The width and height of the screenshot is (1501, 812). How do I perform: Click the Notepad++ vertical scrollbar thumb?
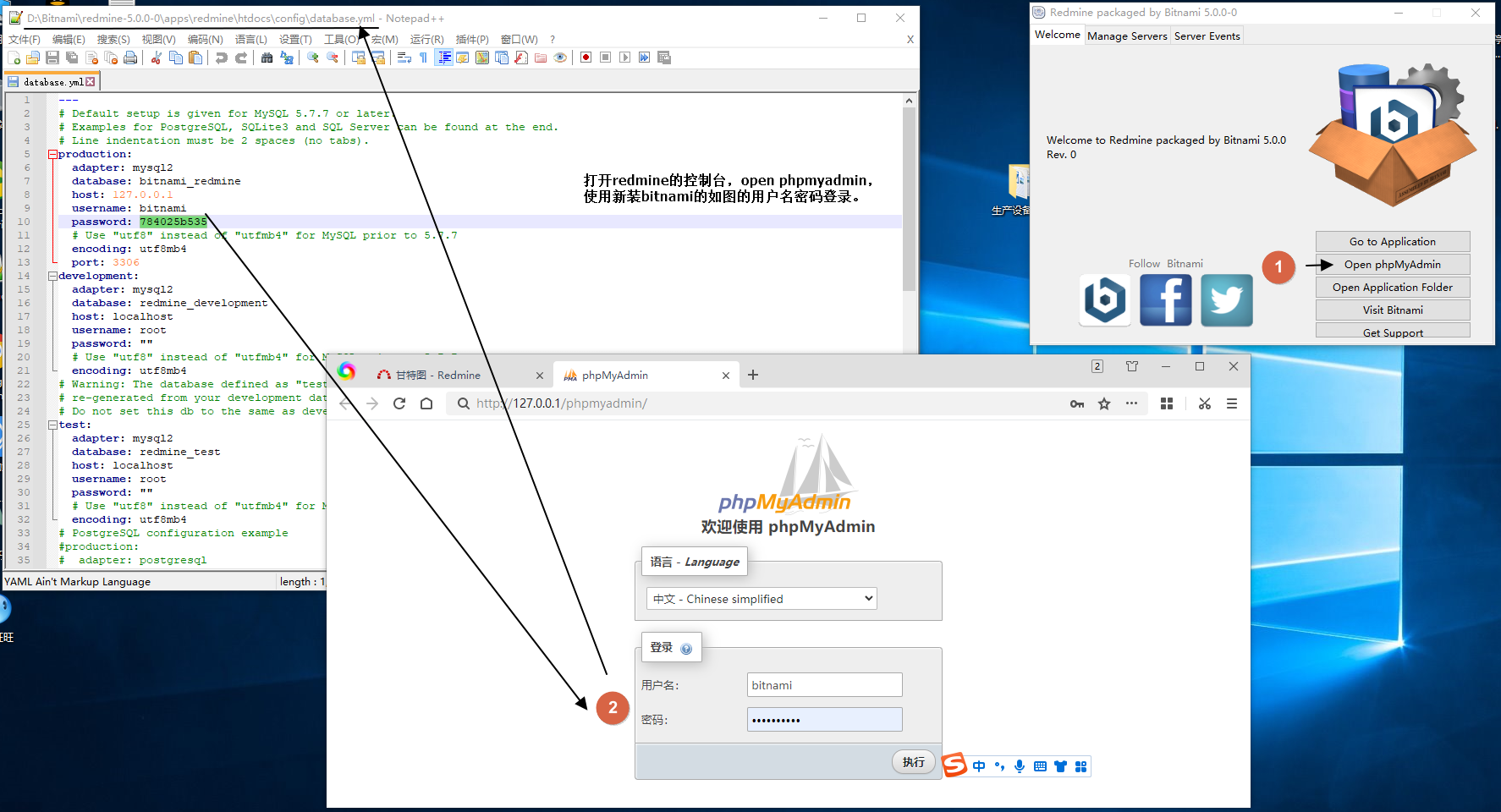click(910, 199)
